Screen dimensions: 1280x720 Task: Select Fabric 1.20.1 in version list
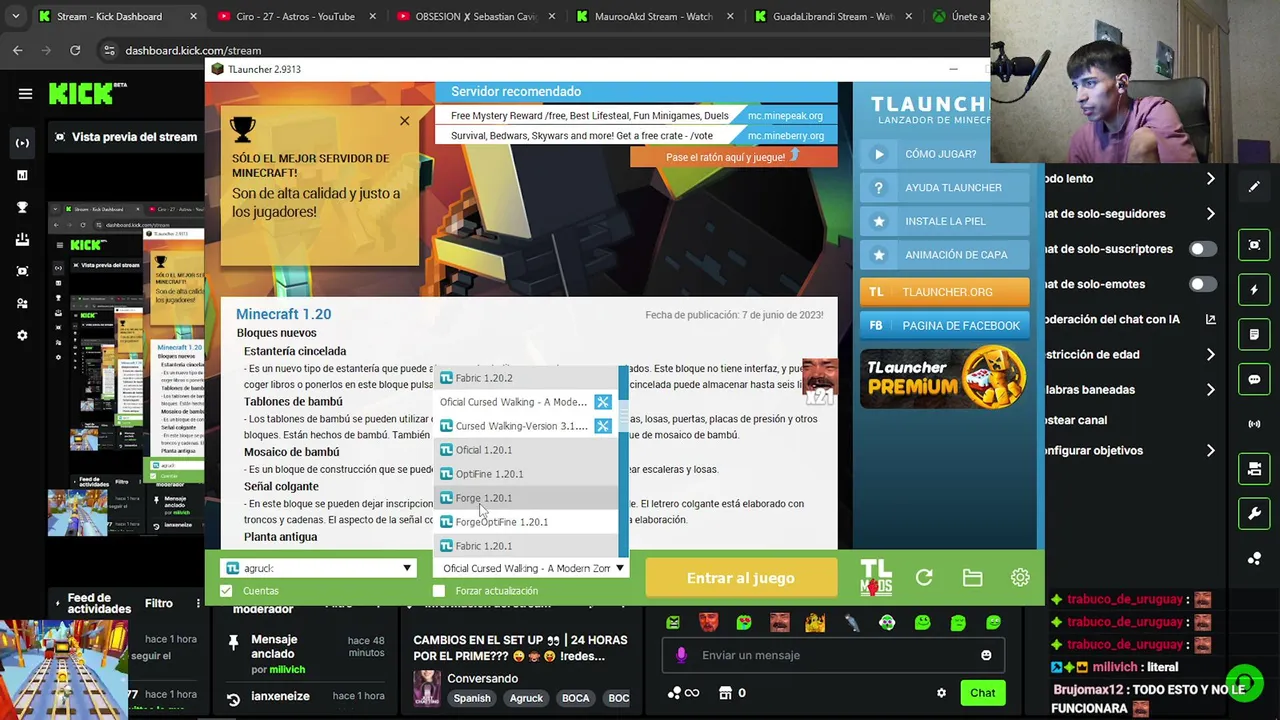(x=526, y=546)
